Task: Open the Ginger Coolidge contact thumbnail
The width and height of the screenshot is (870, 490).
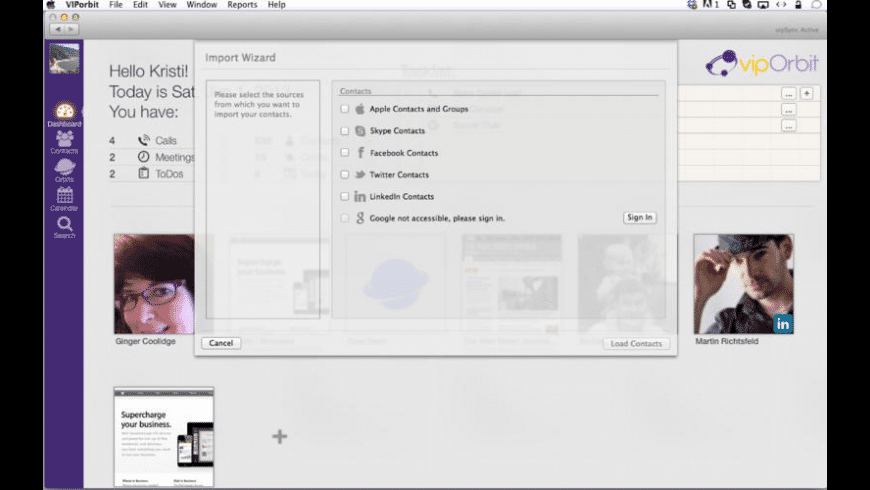Action: click(x=153, y=284)
